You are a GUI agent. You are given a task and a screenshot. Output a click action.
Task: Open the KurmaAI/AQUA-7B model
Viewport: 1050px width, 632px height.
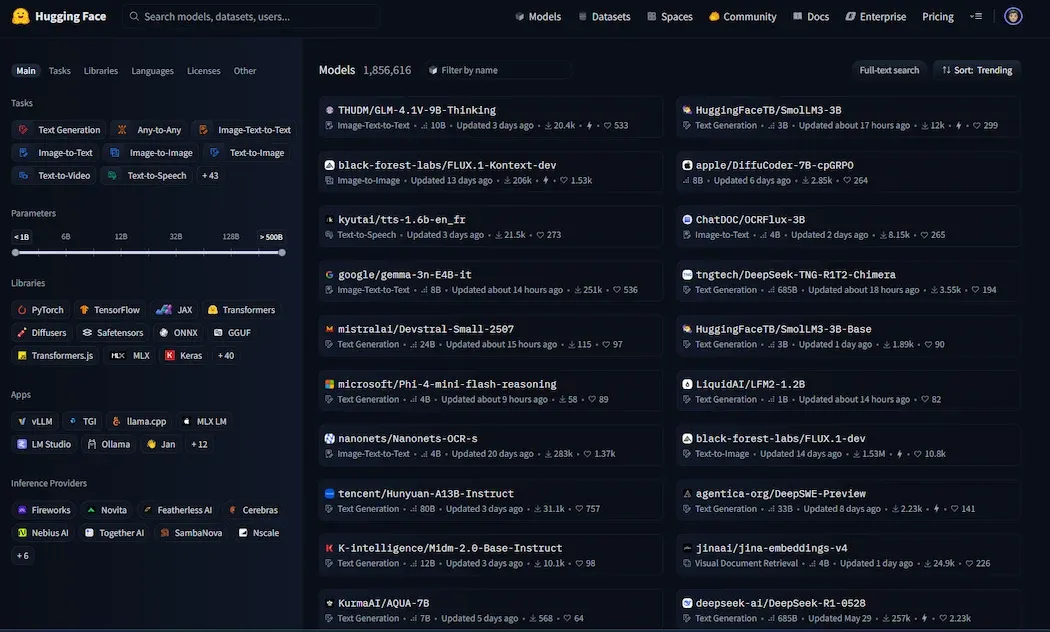coord(491,610)
